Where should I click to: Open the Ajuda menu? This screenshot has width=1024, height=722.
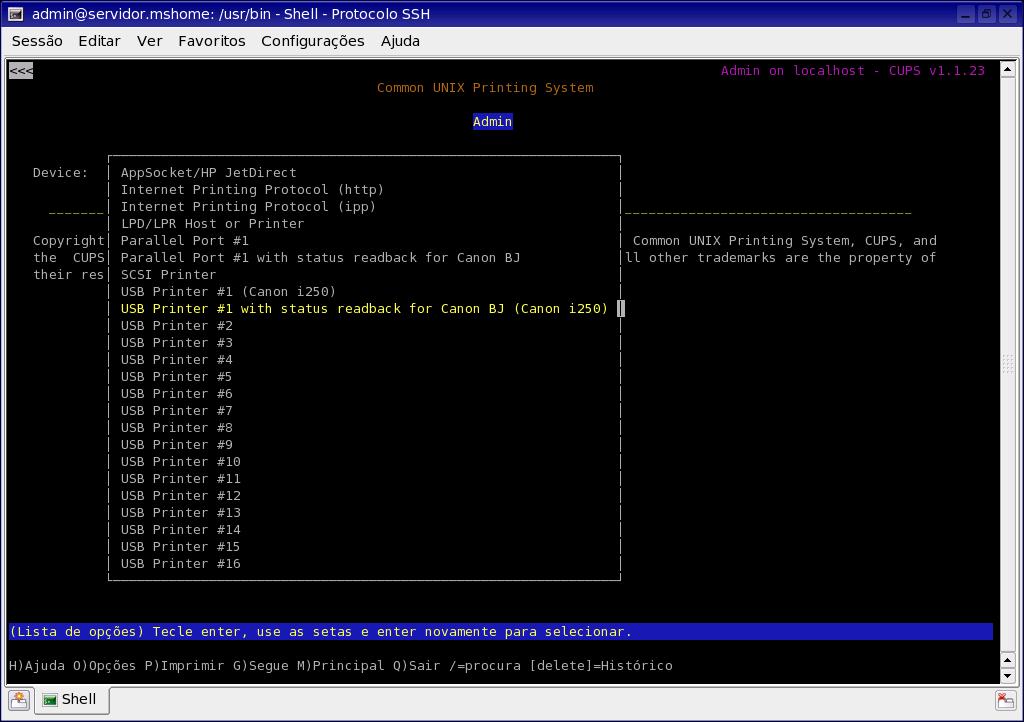pos(400,41)
